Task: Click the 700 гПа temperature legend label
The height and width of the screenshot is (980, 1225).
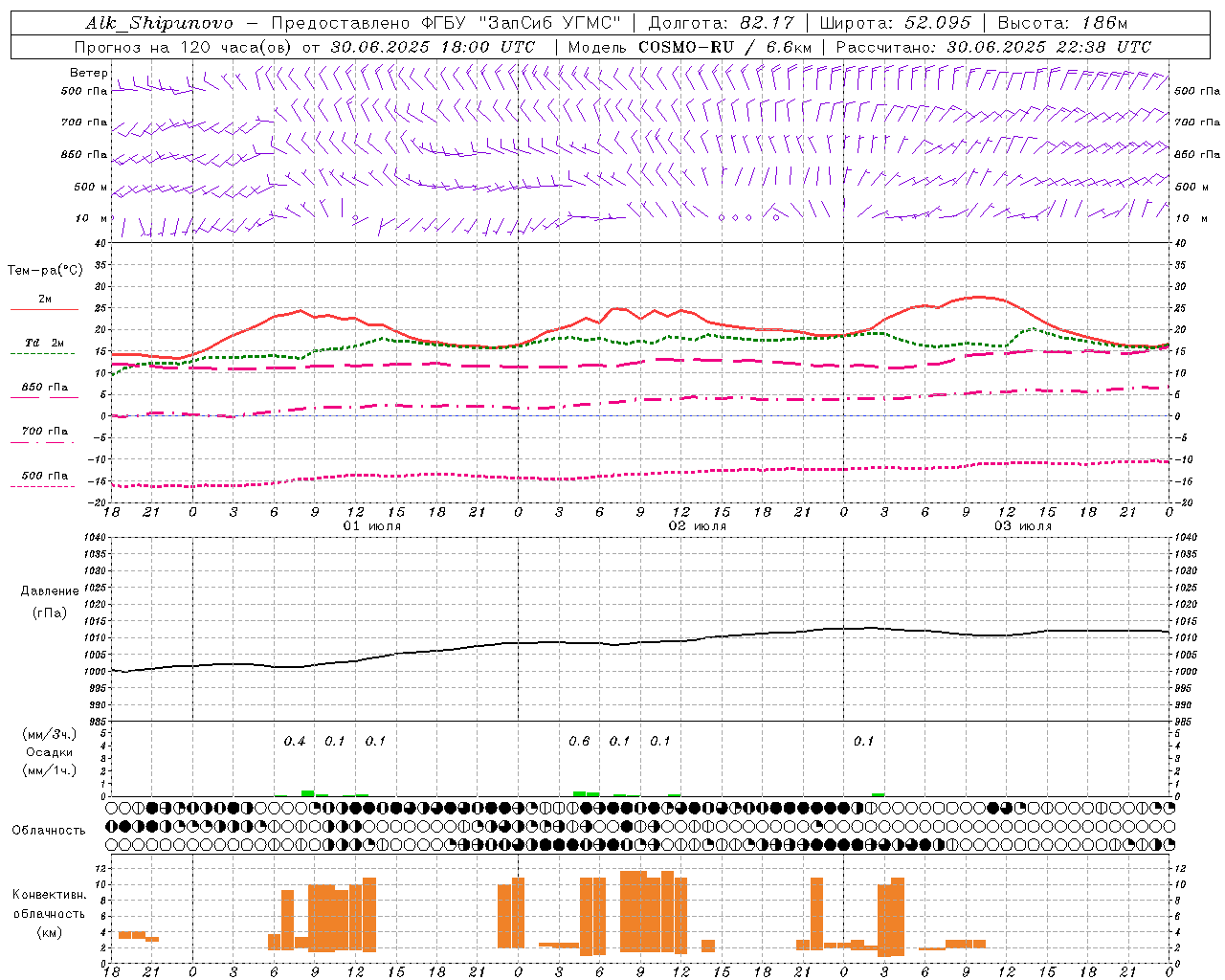Action: click(x=45, y=431)
